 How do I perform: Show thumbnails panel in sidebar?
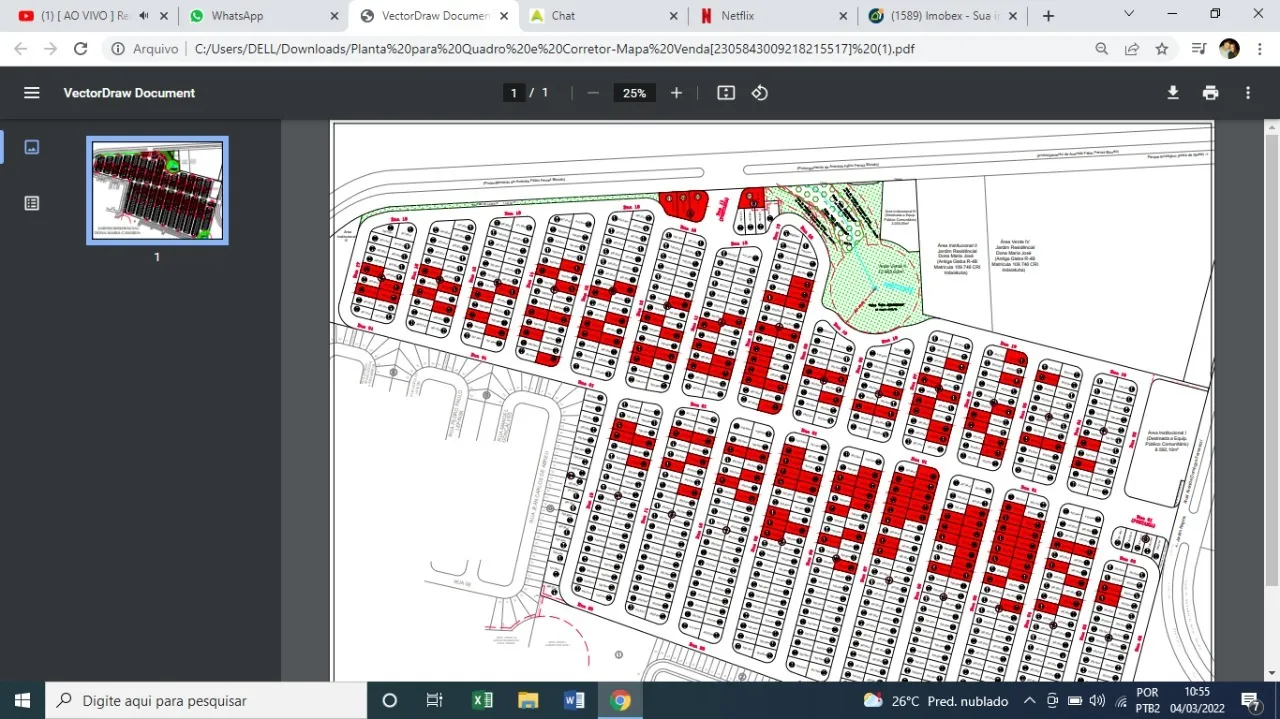point(32,147)
